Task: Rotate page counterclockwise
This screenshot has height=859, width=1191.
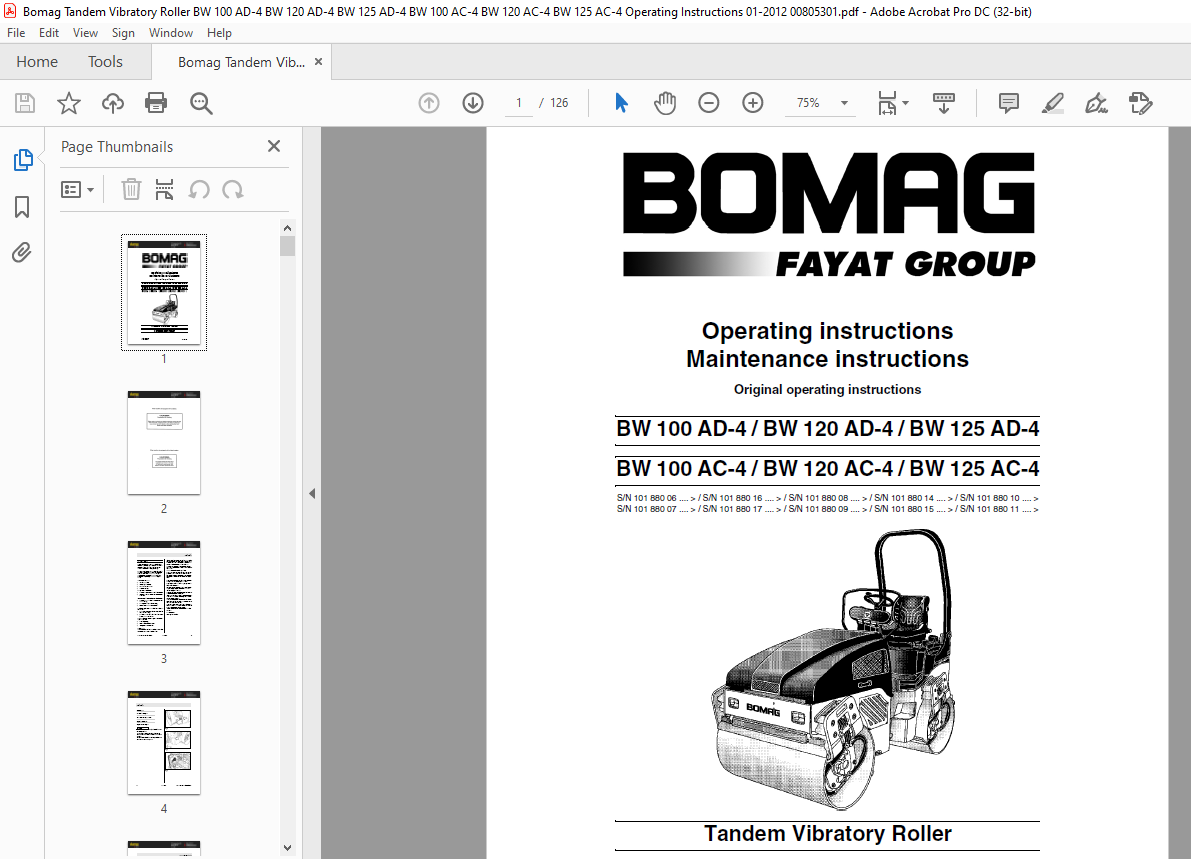Action: [x=199, y=189]
